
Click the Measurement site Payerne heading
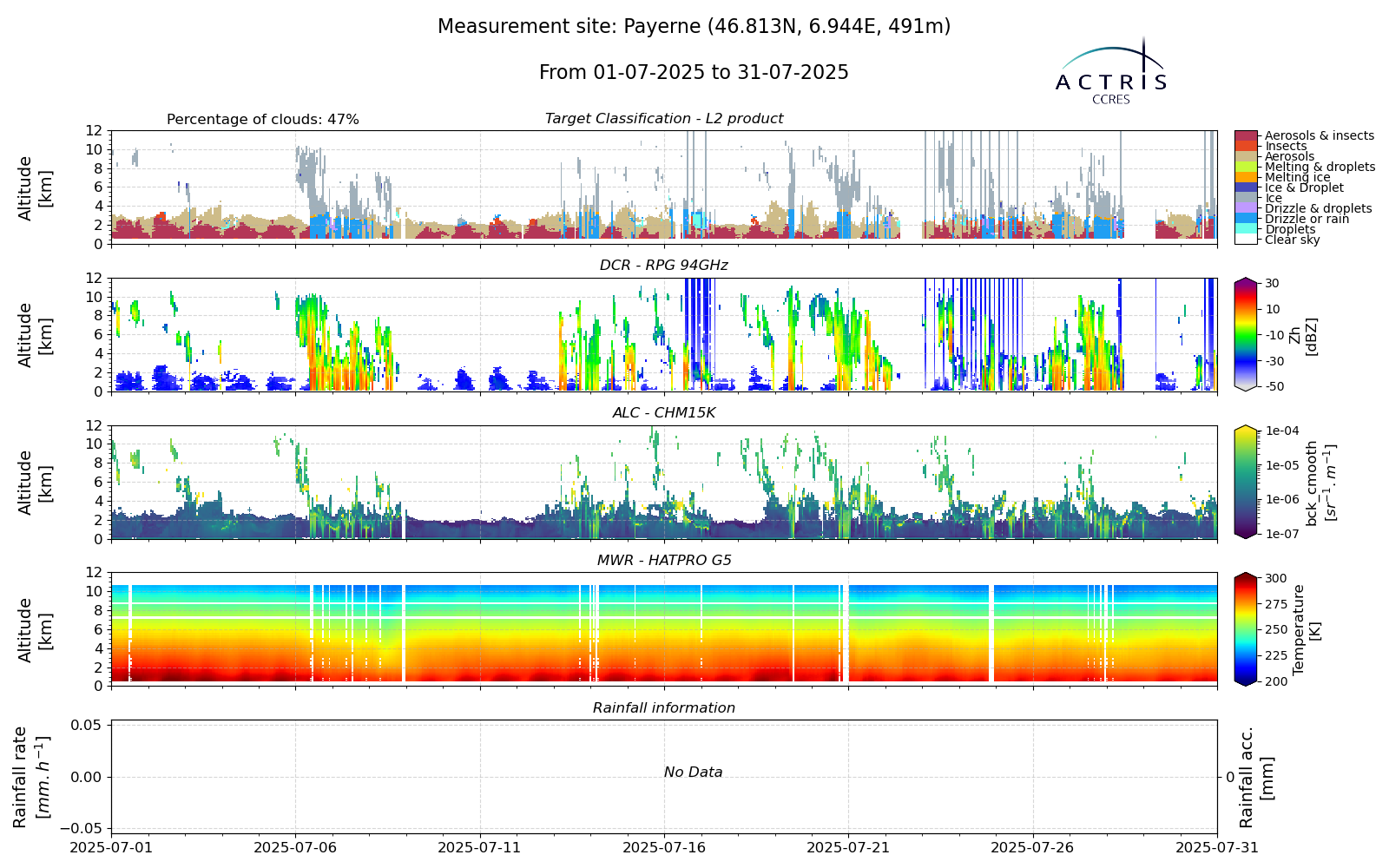(x=694, y=27)
